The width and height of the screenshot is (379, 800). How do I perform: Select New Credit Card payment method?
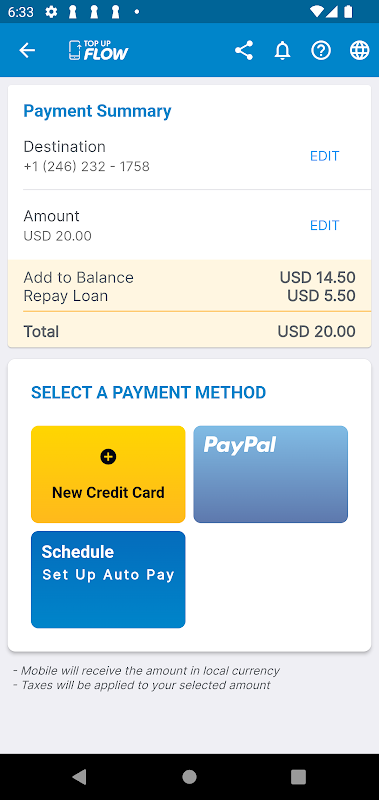108,474
